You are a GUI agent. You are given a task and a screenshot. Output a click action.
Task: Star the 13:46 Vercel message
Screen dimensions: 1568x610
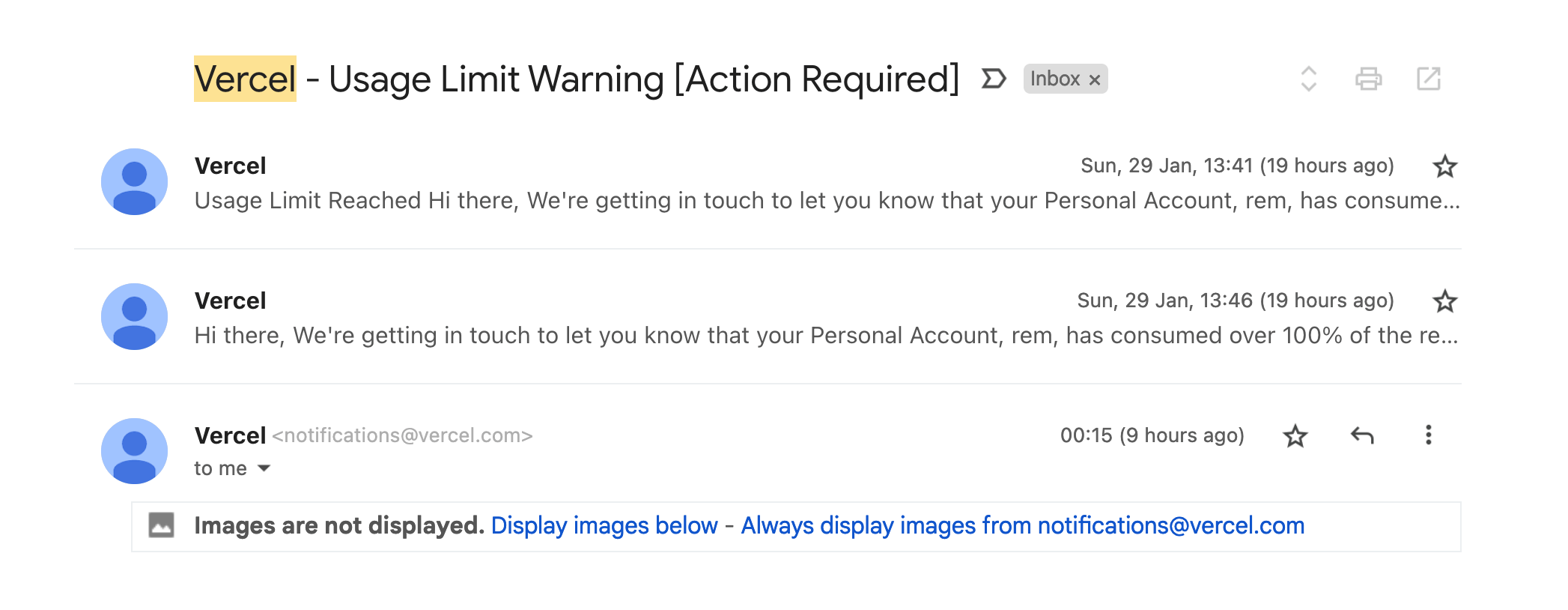(x=1444, y=301)
